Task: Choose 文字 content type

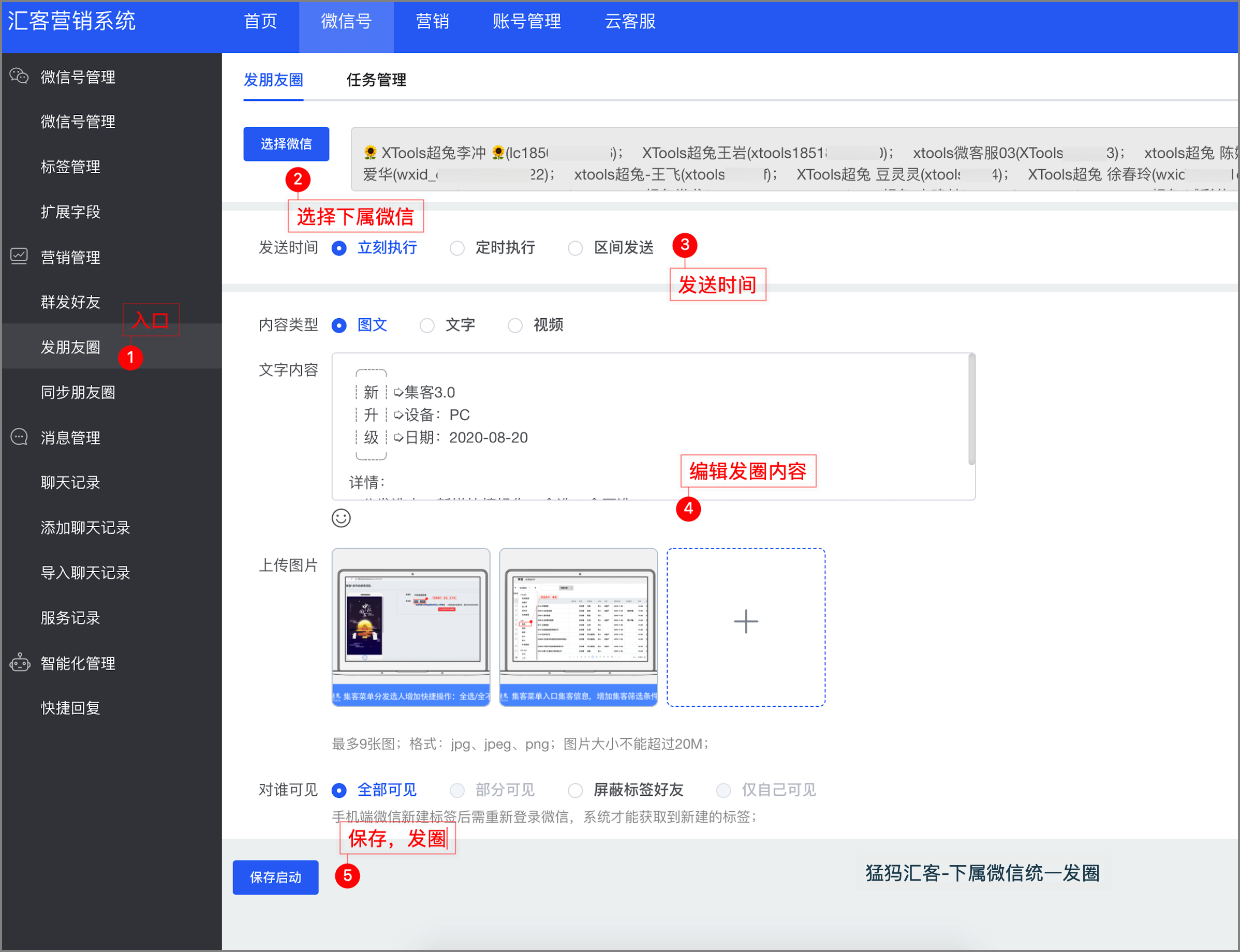Action: click(427, 325)
